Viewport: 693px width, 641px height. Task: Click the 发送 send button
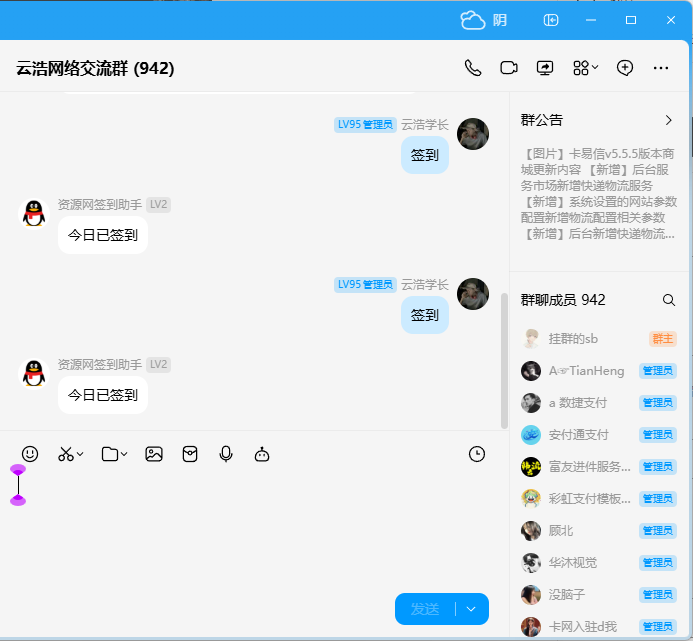coord(425,609)
